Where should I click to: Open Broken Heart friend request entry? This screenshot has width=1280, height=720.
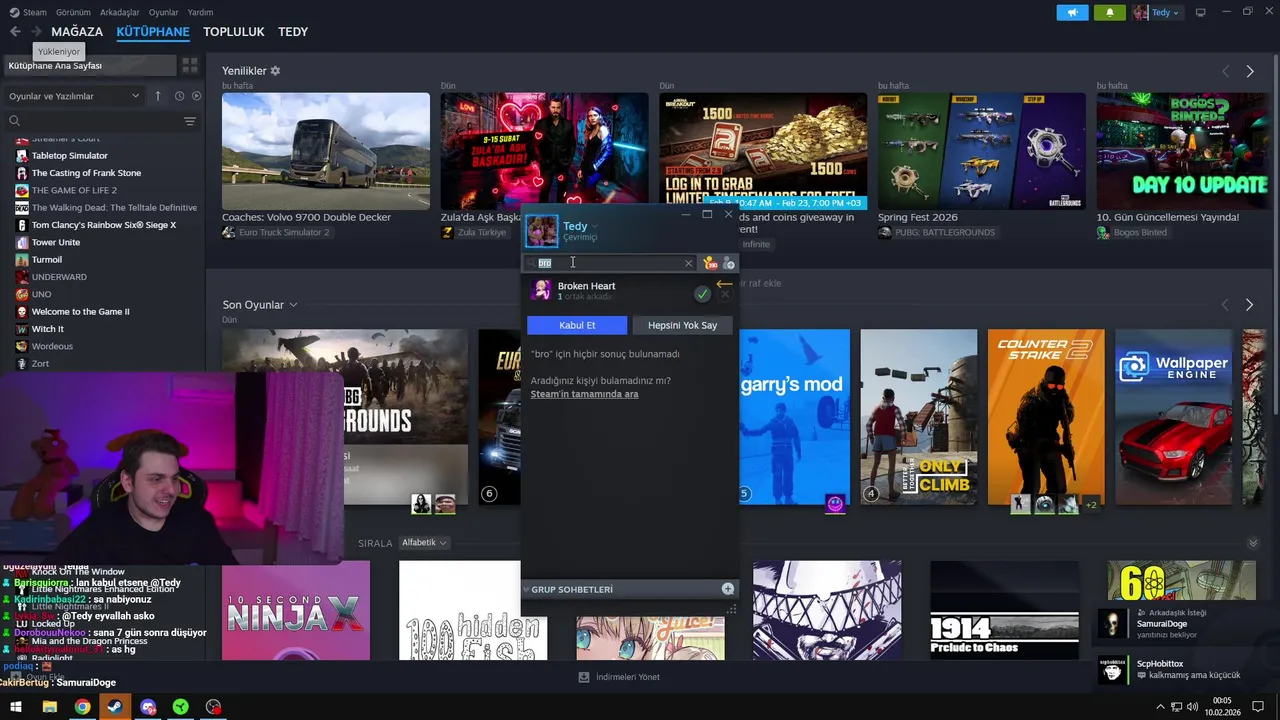[610, 291]
